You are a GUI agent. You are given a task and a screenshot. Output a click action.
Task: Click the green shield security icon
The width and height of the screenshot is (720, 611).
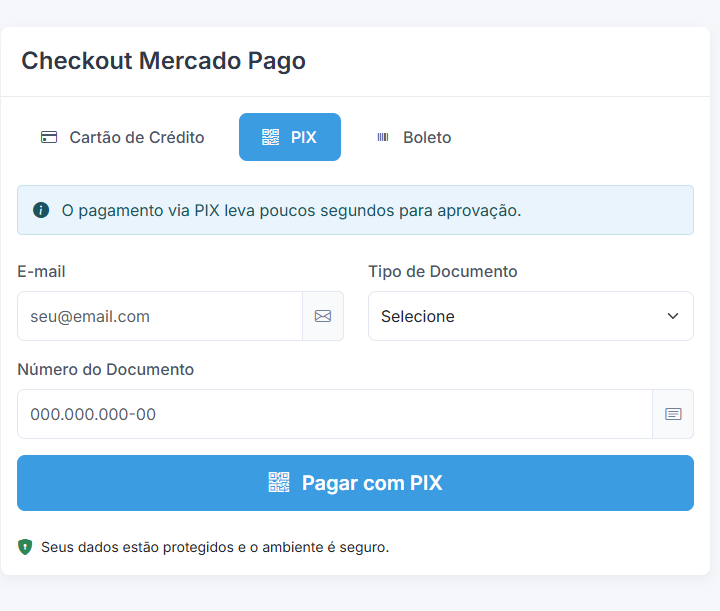(x=25, y=547)
